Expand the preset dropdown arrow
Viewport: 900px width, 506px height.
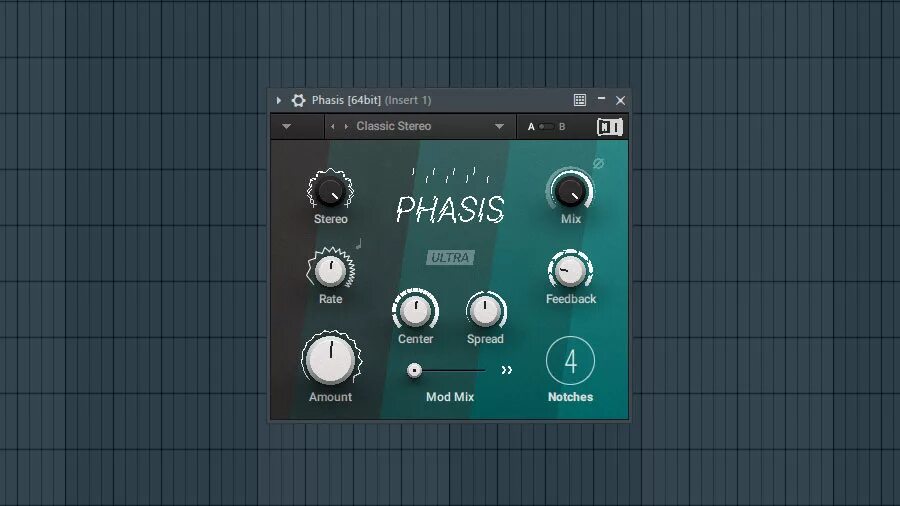[x=499, y=126]
